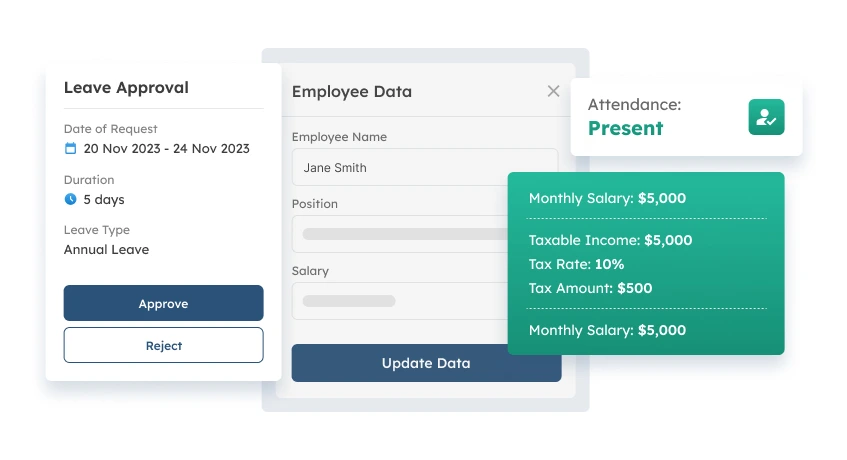Image resolution: width=847 pixels, height=460 pixels.
Task: Click the 5 days duration text
Action: 104,199
